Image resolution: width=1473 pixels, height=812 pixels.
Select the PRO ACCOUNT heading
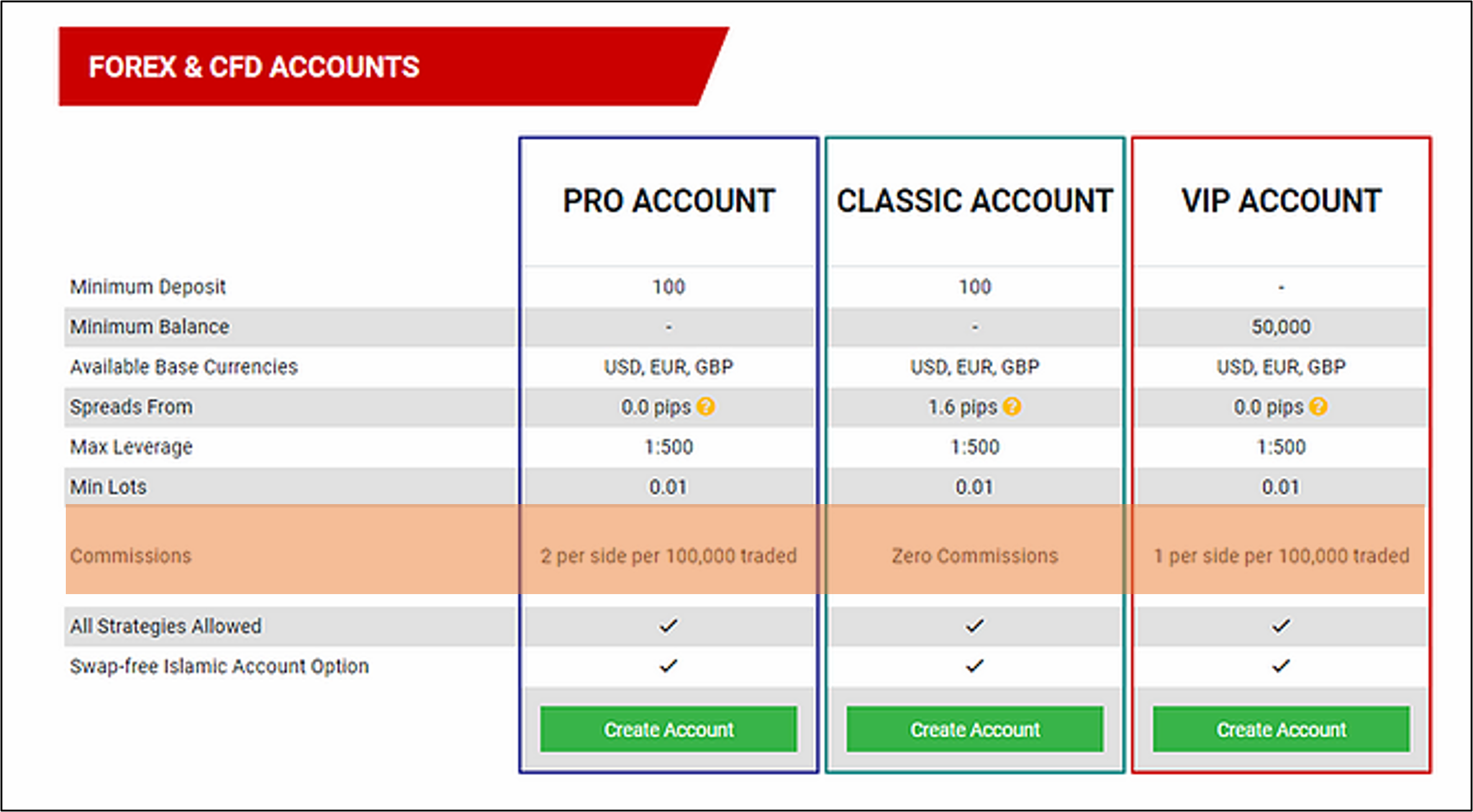(669, 201)
